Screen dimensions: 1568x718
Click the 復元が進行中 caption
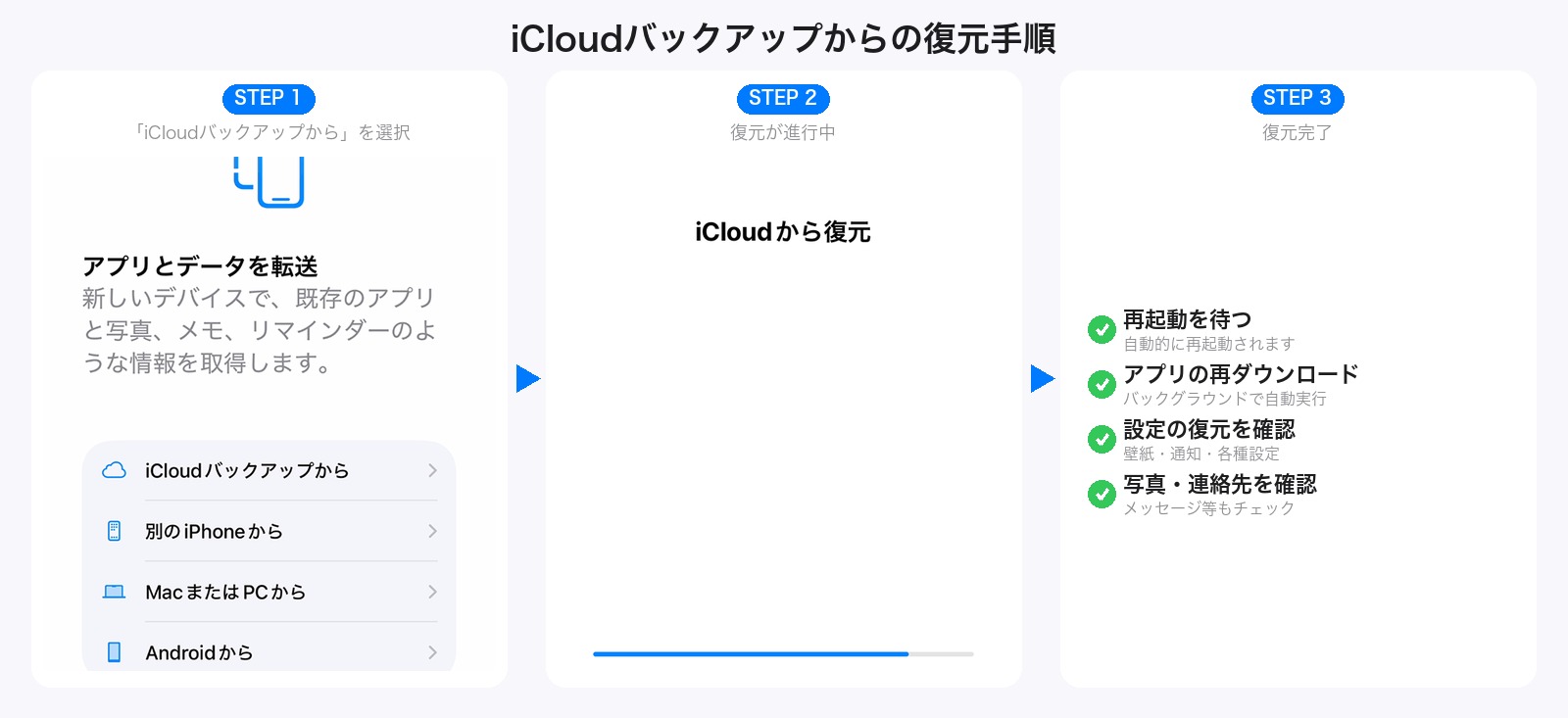pyautogui.click(x=783, y=132)
